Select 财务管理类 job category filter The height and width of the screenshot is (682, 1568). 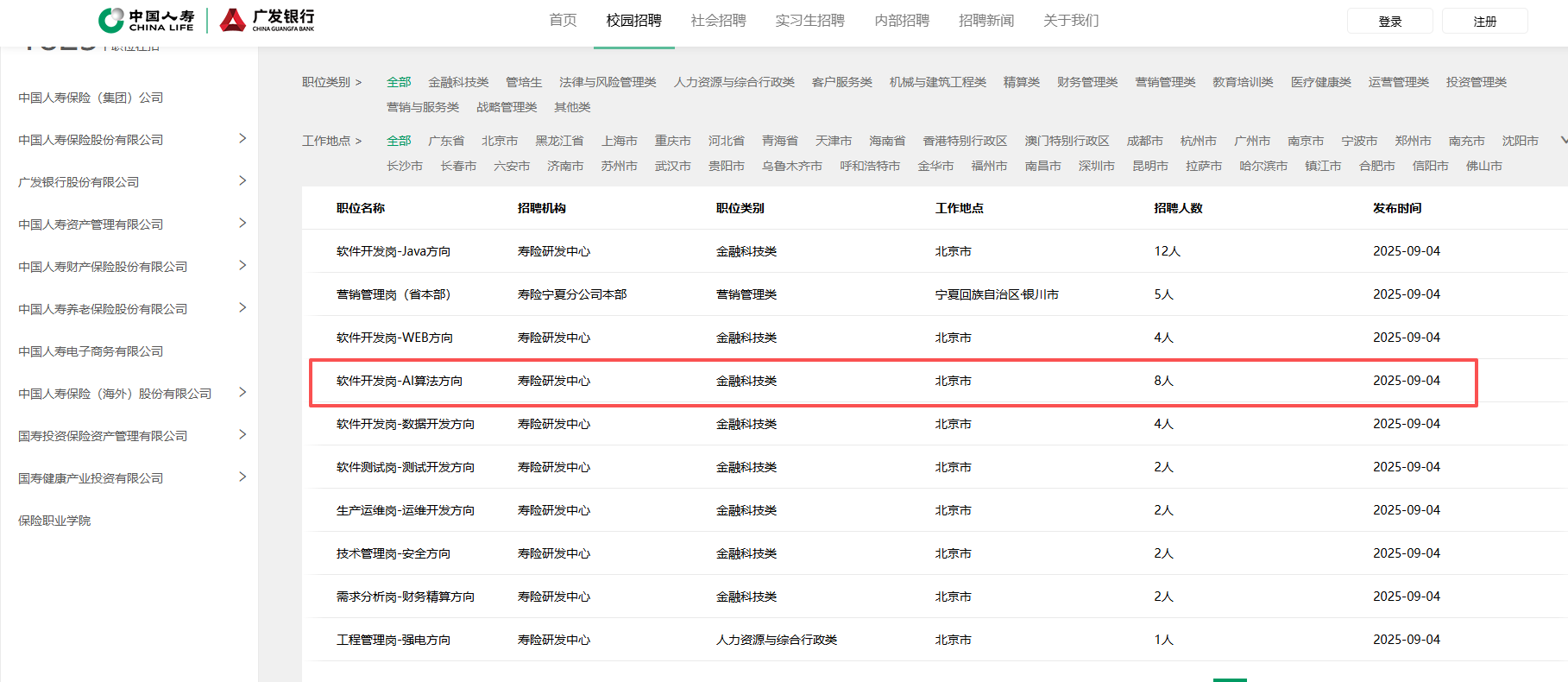1086,82
